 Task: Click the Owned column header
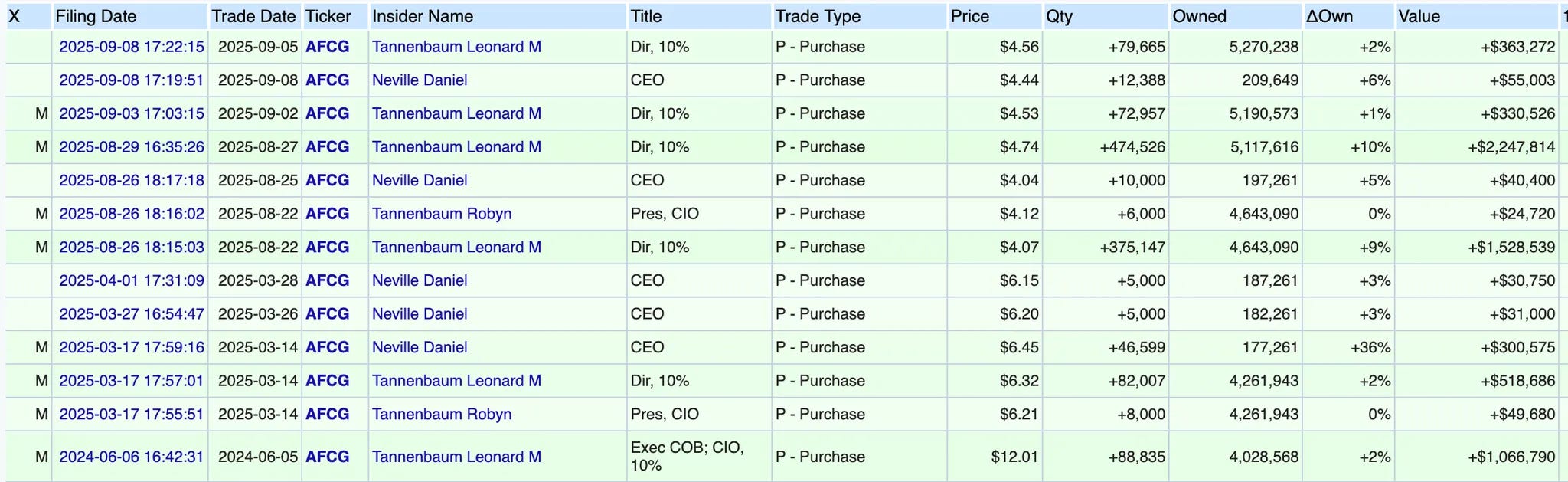click(x=1200, y=16)
